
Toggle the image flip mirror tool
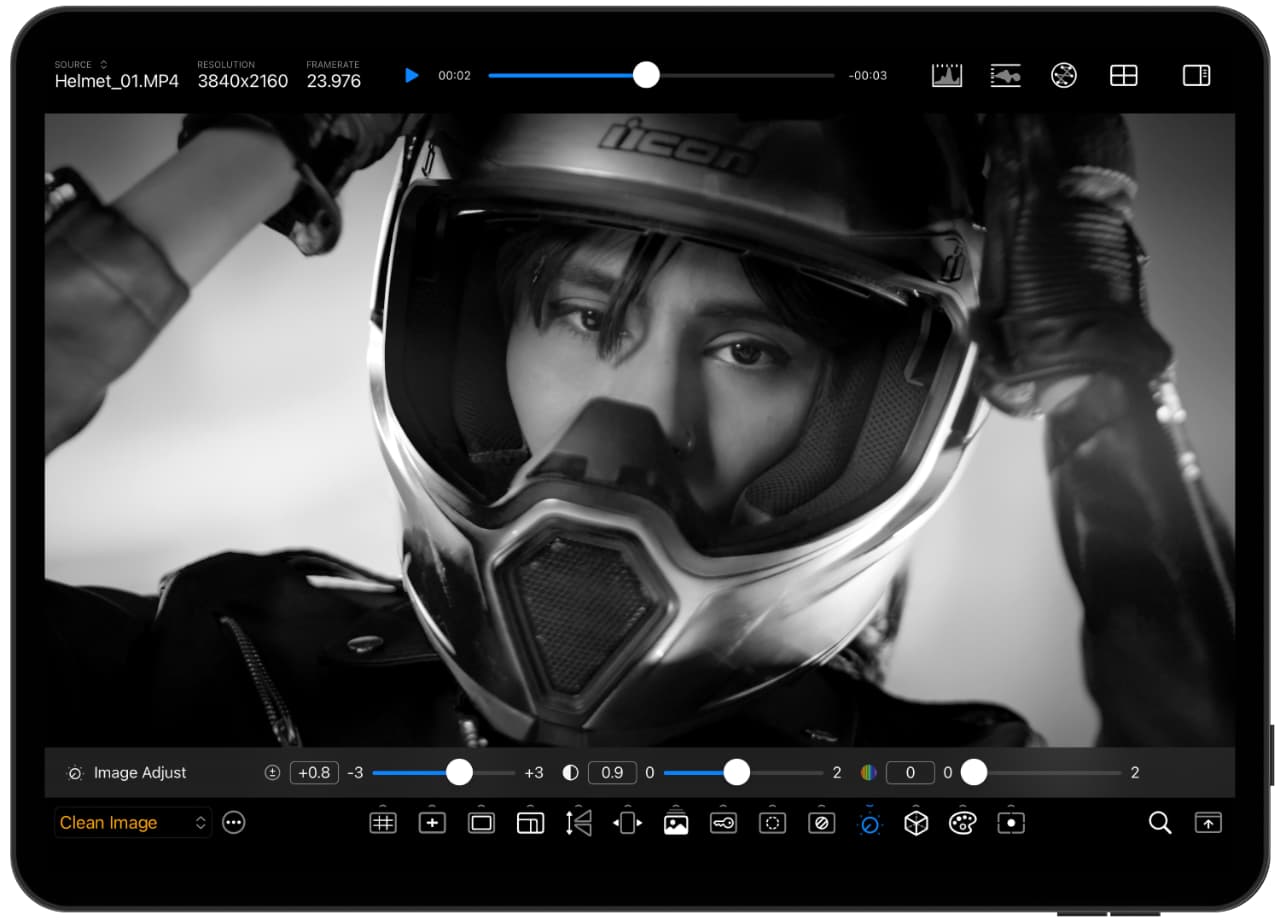click(579, 822)
